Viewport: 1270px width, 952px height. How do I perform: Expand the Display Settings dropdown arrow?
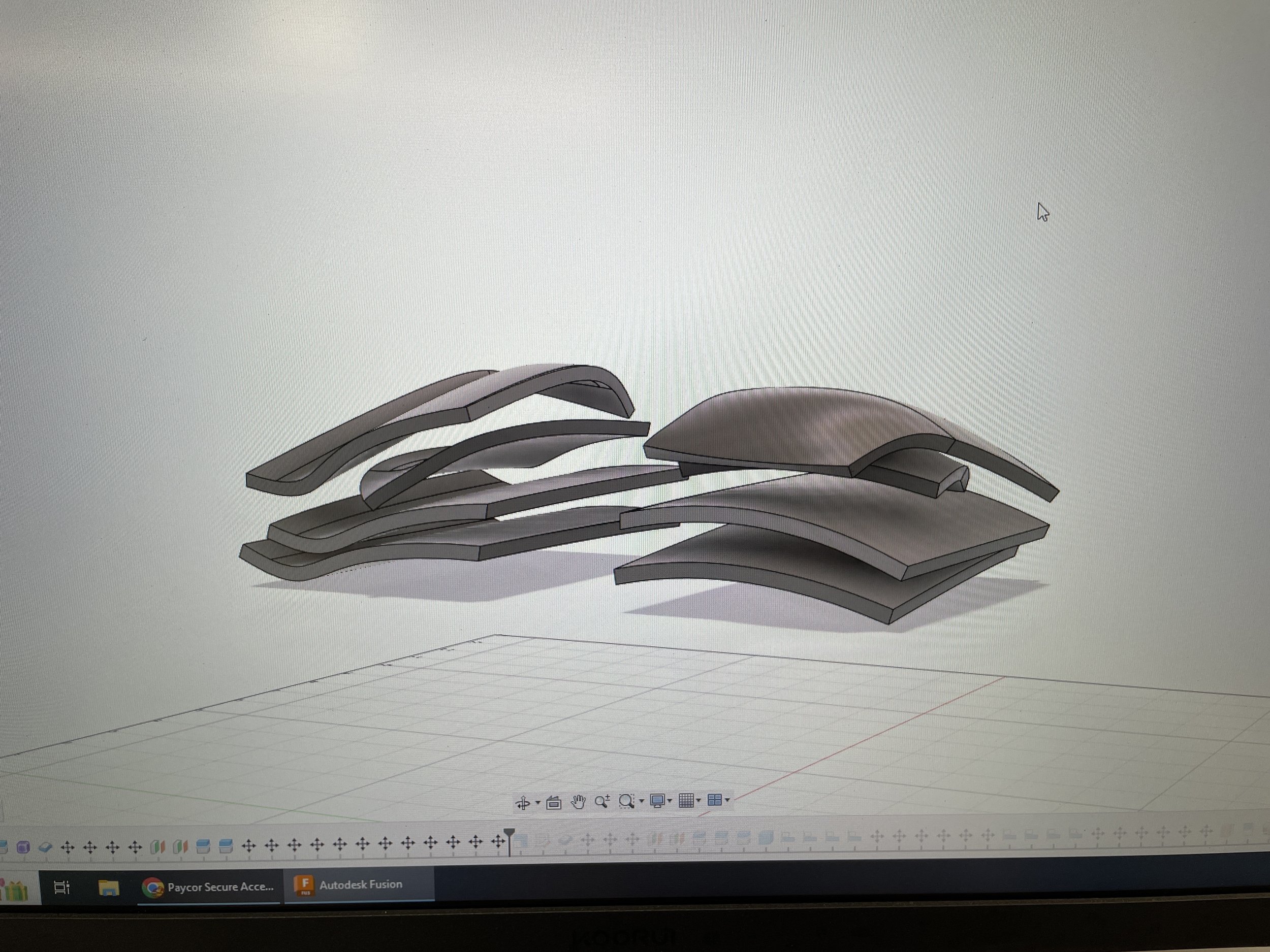point(670,801)
